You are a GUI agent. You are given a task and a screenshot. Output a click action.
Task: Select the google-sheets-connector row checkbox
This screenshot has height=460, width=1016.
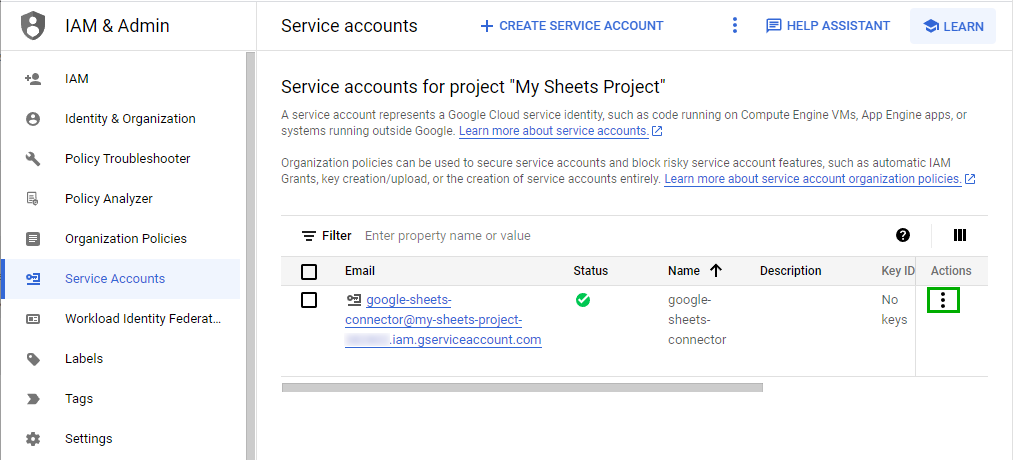pos(309,300)
